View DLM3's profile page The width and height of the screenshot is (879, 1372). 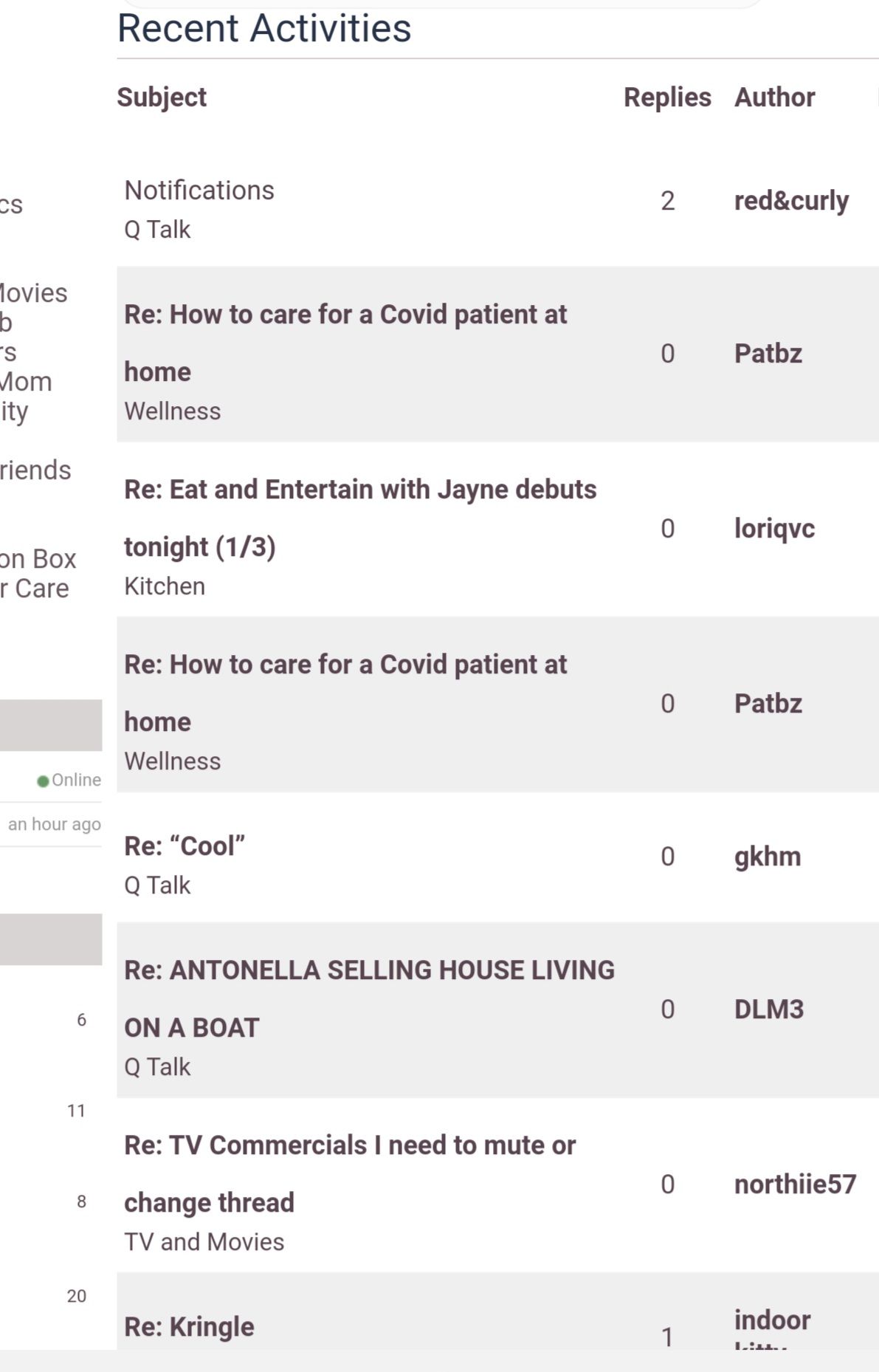[769, 1009]
